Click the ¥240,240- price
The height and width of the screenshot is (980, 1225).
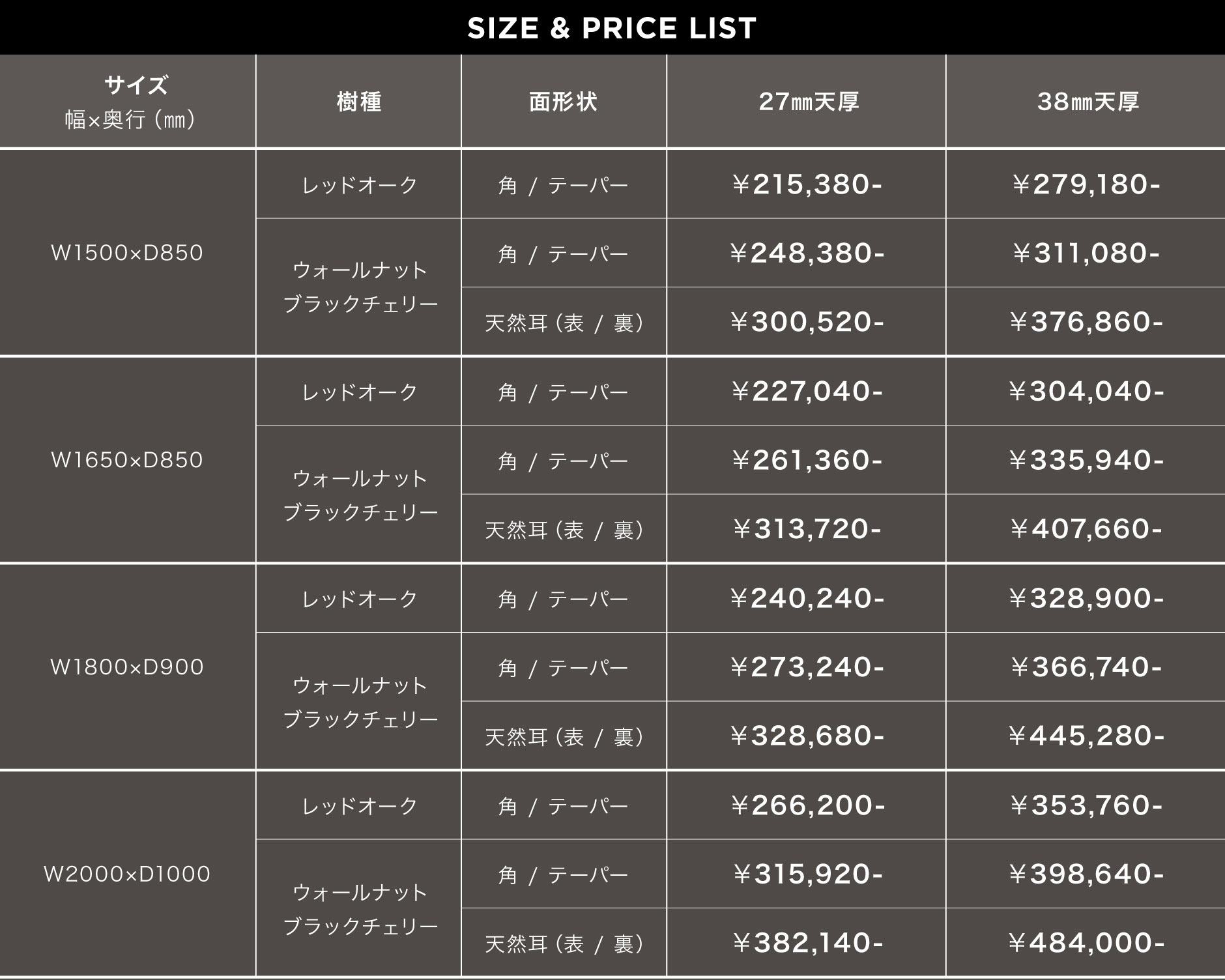click(x=807, y=598)
